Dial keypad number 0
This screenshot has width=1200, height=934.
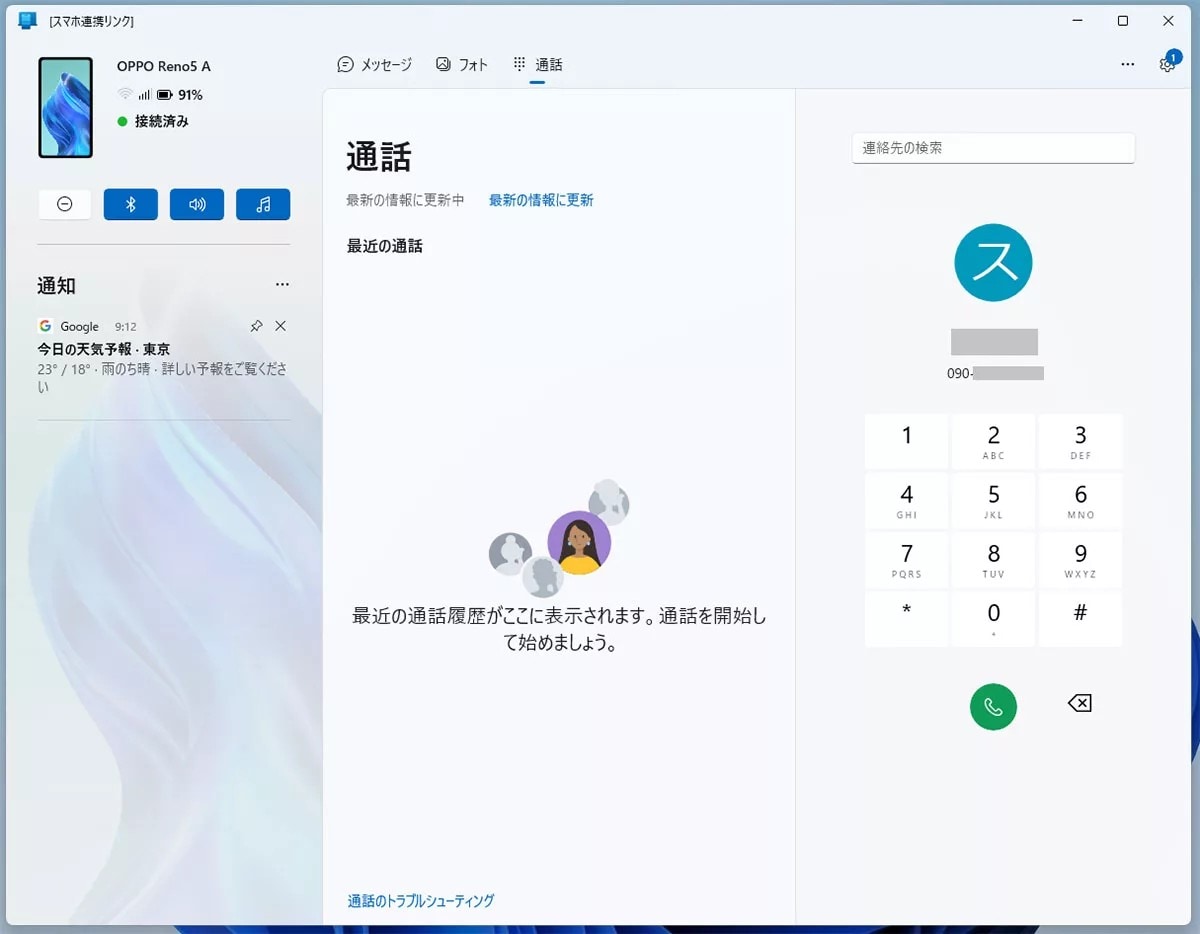[x=994, y=619]
